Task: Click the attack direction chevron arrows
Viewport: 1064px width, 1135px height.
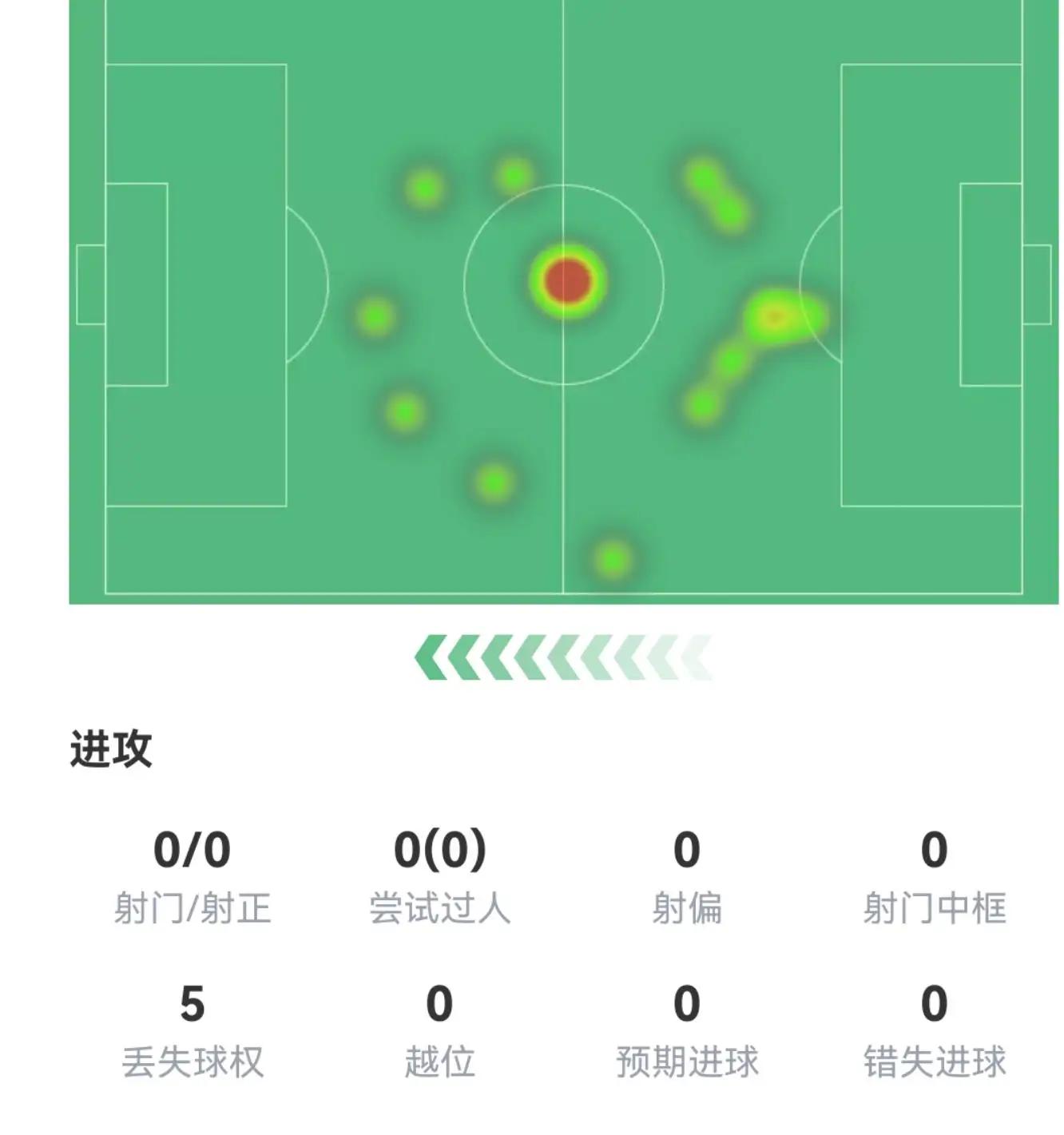Action: (563, 657)
